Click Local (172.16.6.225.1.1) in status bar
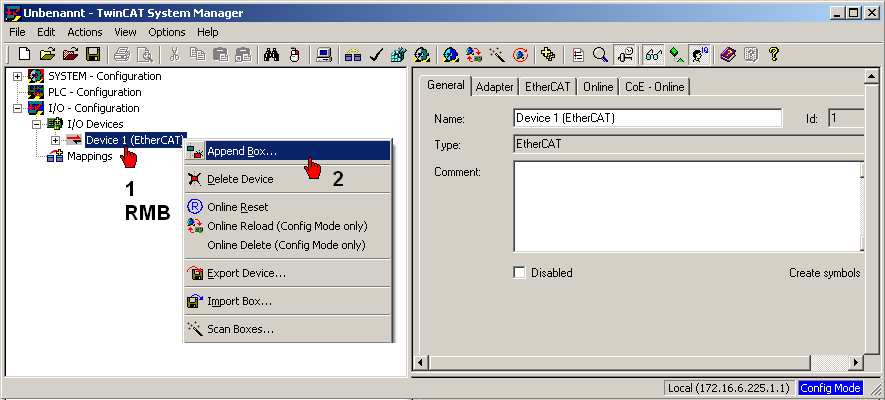This screenshot has height=400, width=885. pos(729,388)
